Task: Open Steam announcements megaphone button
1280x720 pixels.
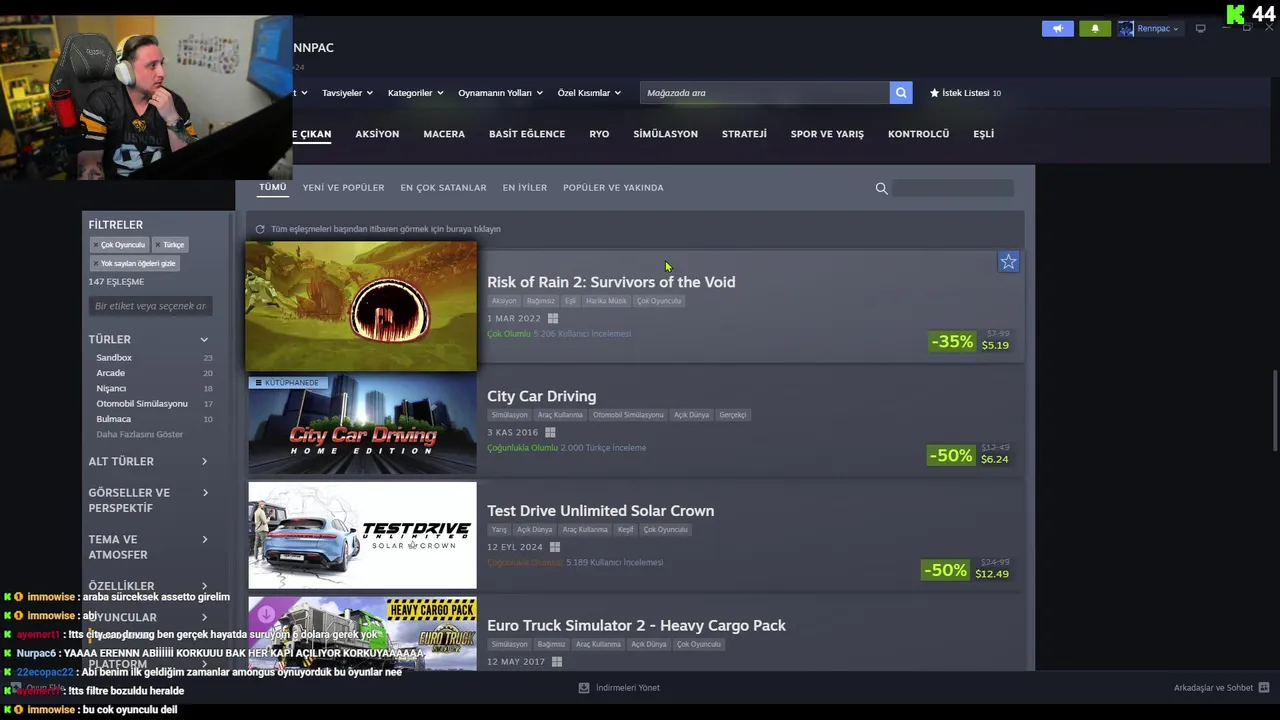Action: click(x=1057, y=28)
